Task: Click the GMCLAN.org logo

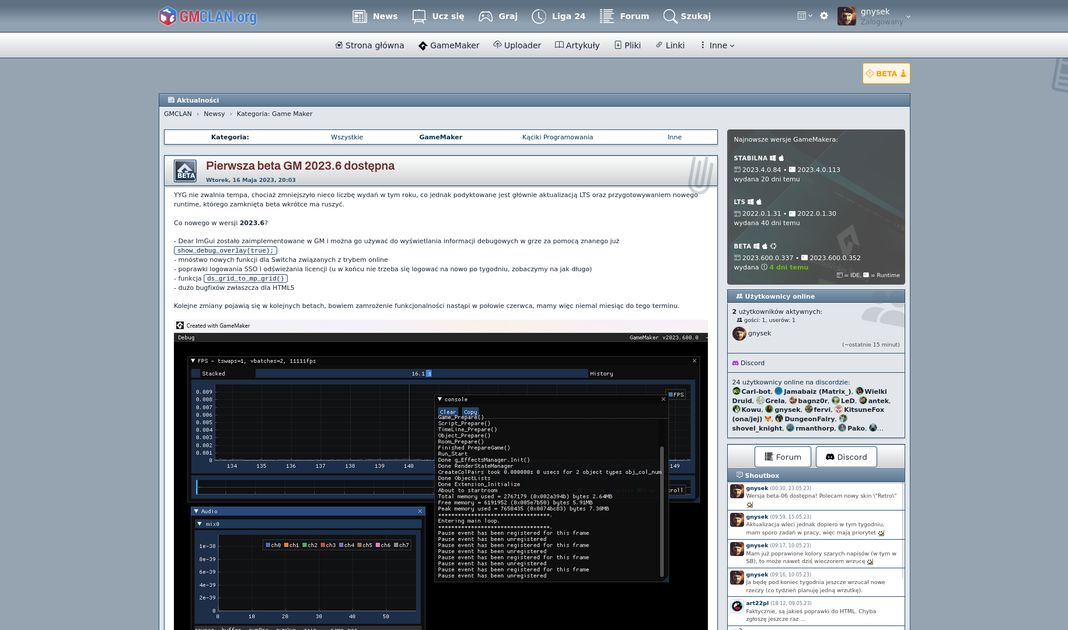Action: tap(207, 16)
